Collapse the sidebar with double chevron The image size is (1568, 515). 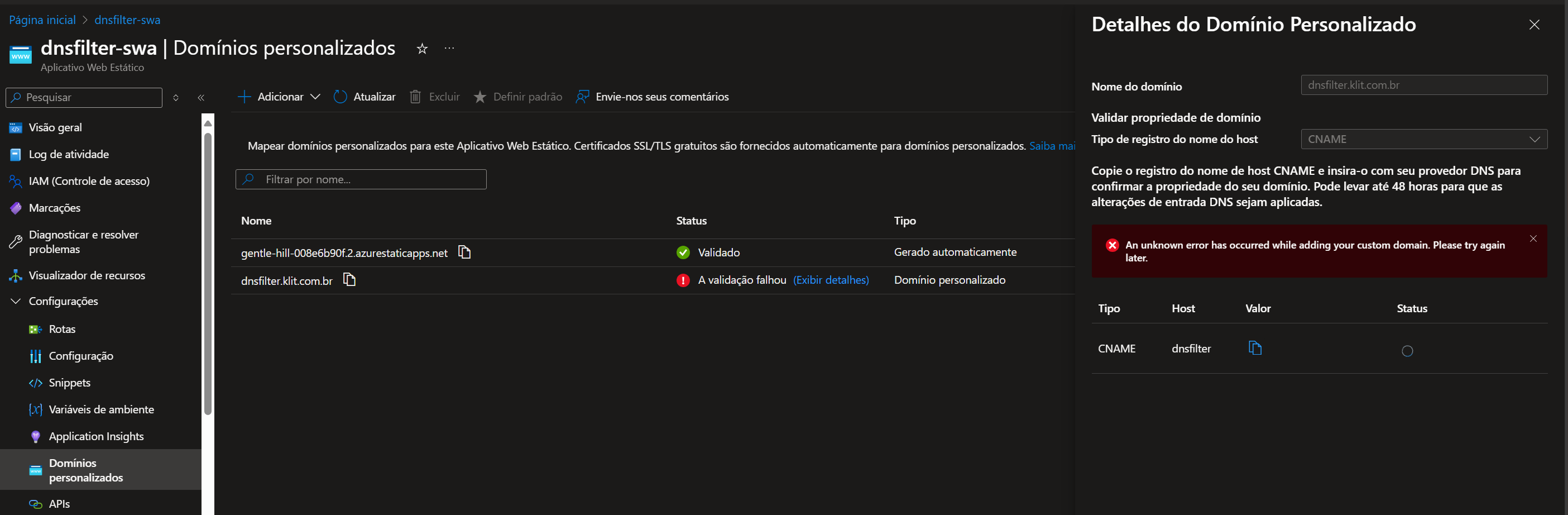[201, 97]
